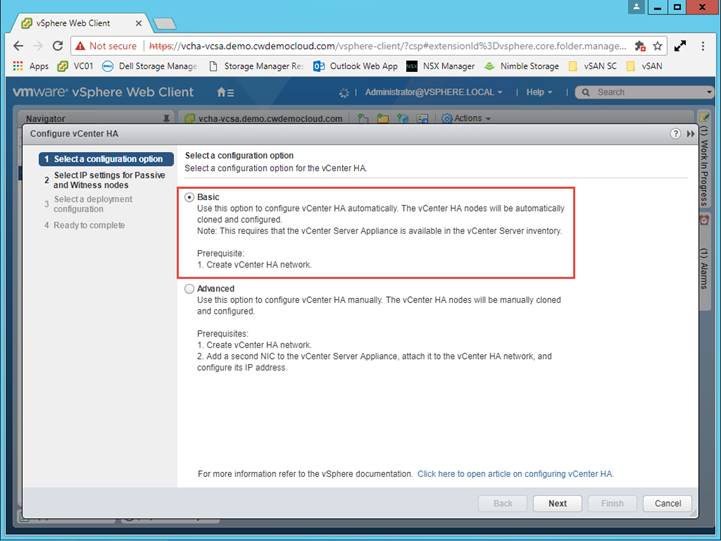Close the vSphere Web Client tab
The image size is (721, 541).
[138, 23]
